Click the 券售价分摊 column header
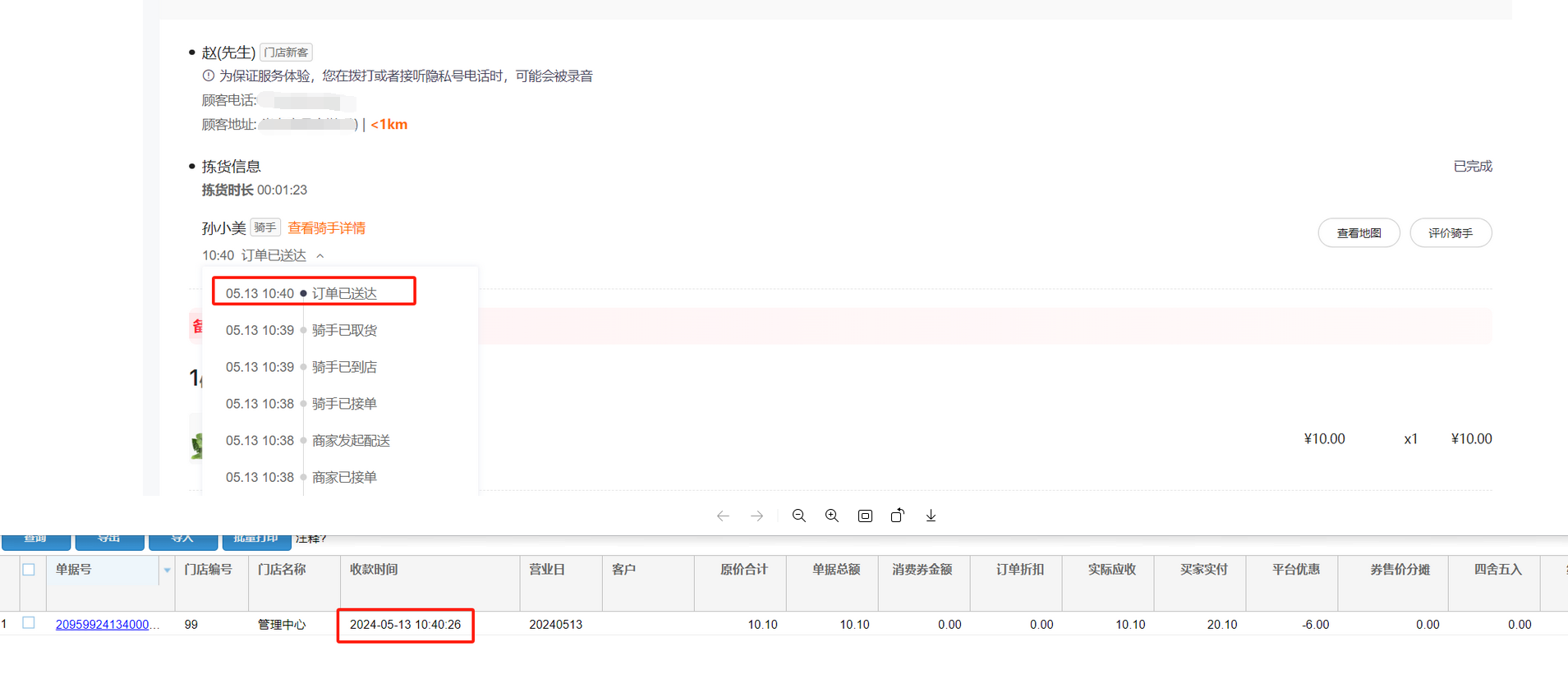 1400,570
